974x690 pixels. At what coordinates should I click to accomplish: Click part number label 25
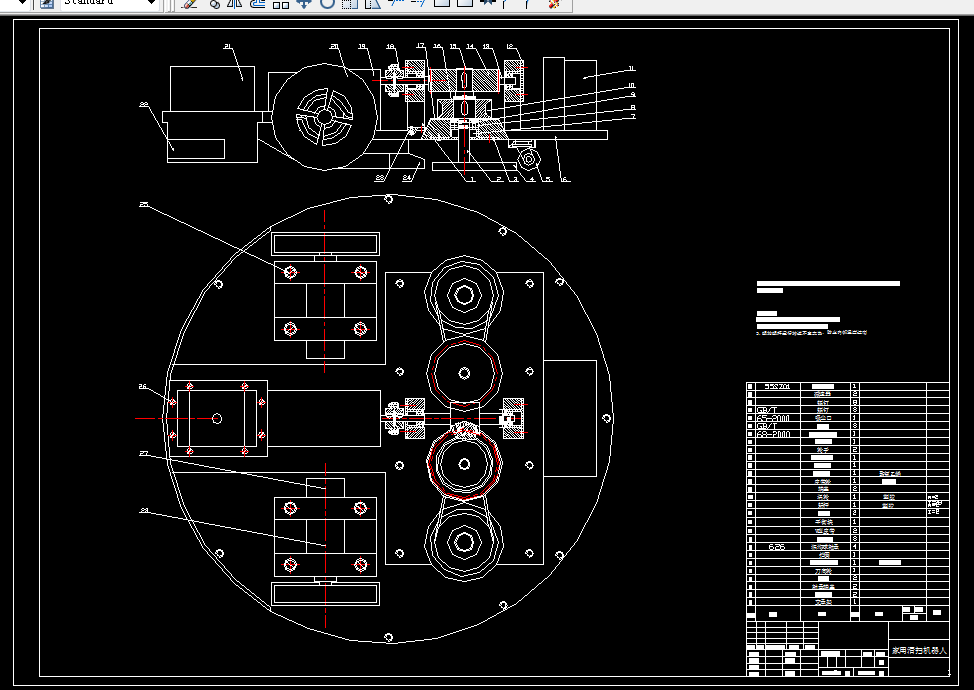pos(143,204)
